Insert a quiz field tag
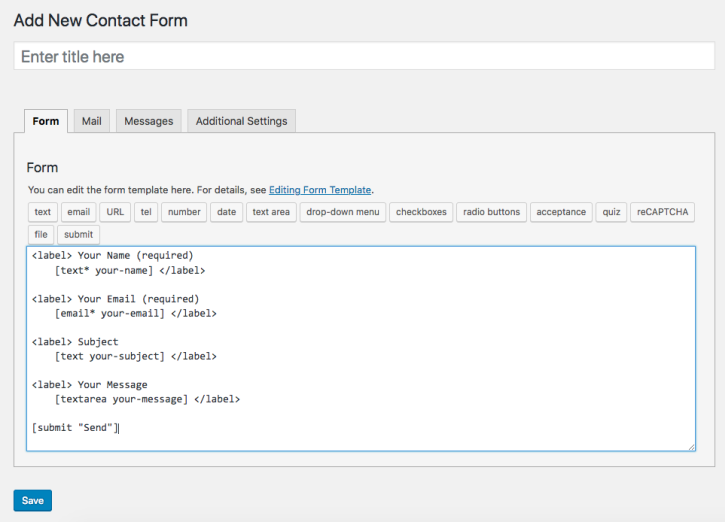Image resolution: width=725 pixels, height=522 pixels. click(611, 212)
